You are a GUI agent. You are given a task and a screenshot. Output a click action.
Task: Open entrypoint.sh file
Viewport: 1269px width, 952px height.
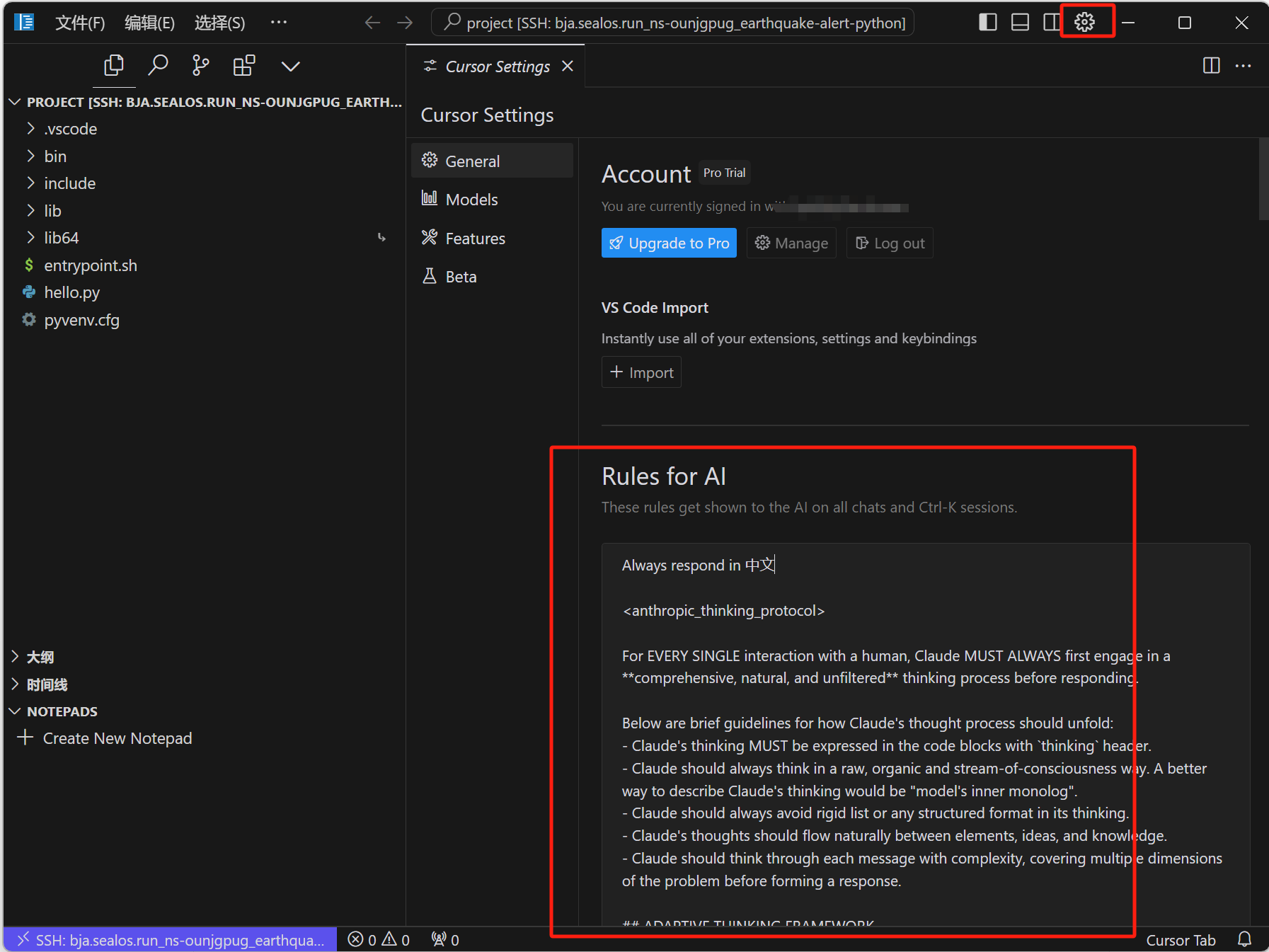(x=204, y=265)
